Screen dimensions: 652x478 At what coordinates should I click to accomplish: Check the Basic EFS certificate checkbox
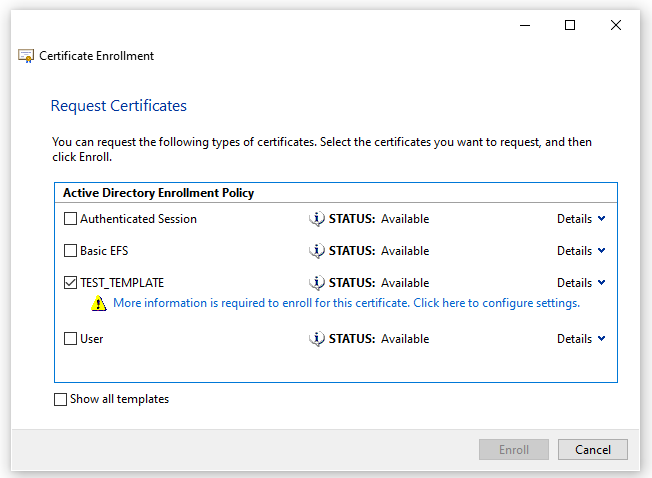click(x=70, y=251)
